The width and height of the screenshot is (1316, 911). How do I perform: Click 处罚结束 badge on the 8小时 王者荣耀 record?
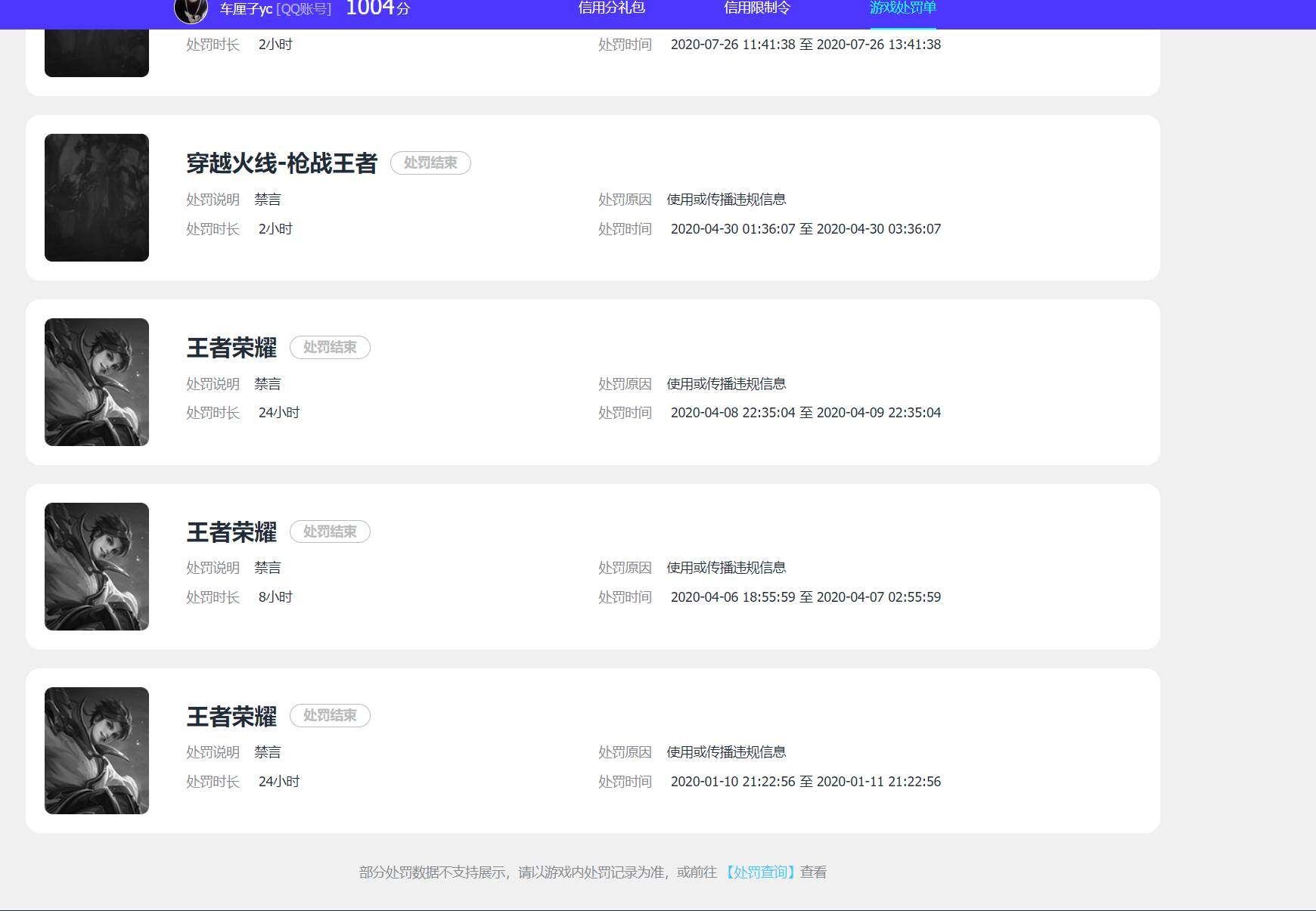tap(330, 531)
